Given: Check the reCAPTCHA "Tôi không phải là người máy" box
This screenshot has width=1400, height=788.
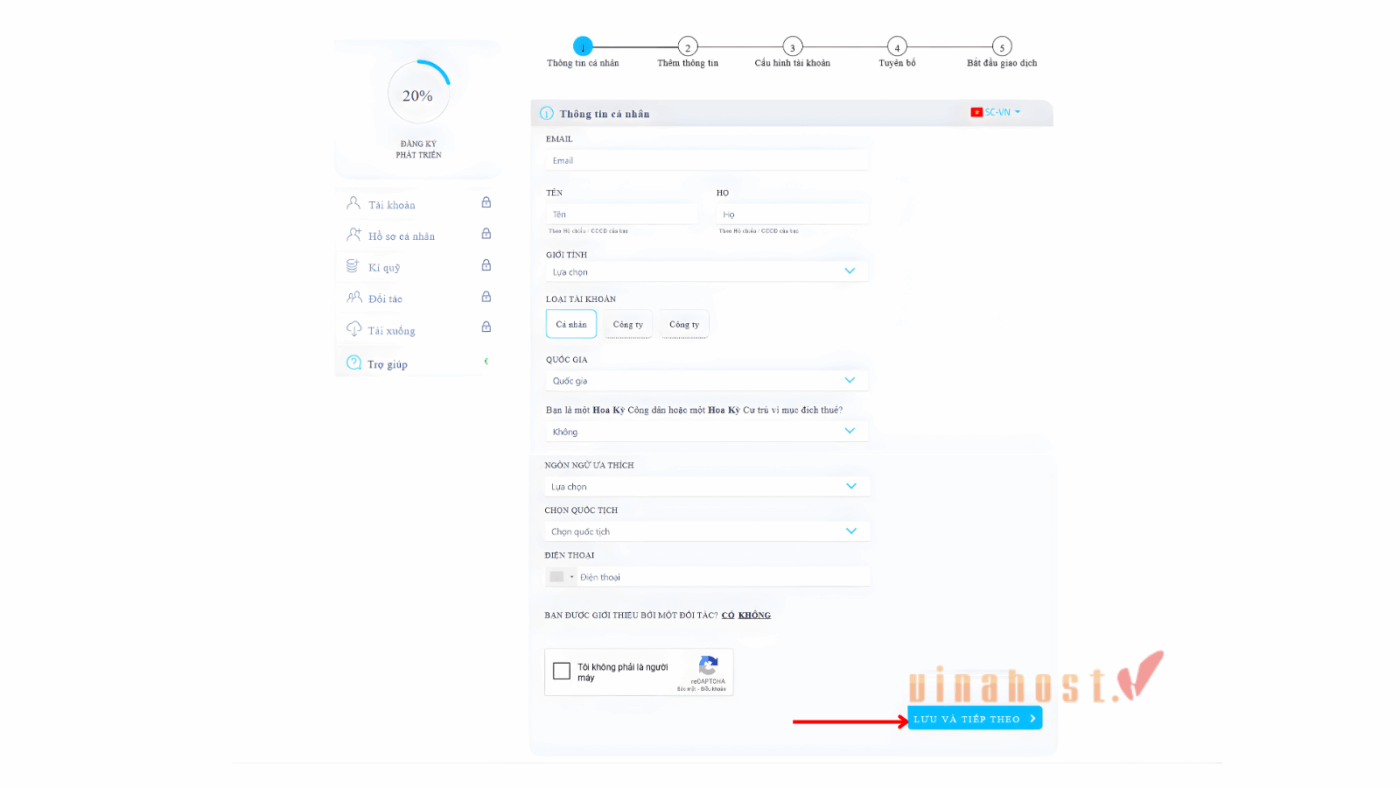Looking at the screenshot, I should [x=562, y=671].
